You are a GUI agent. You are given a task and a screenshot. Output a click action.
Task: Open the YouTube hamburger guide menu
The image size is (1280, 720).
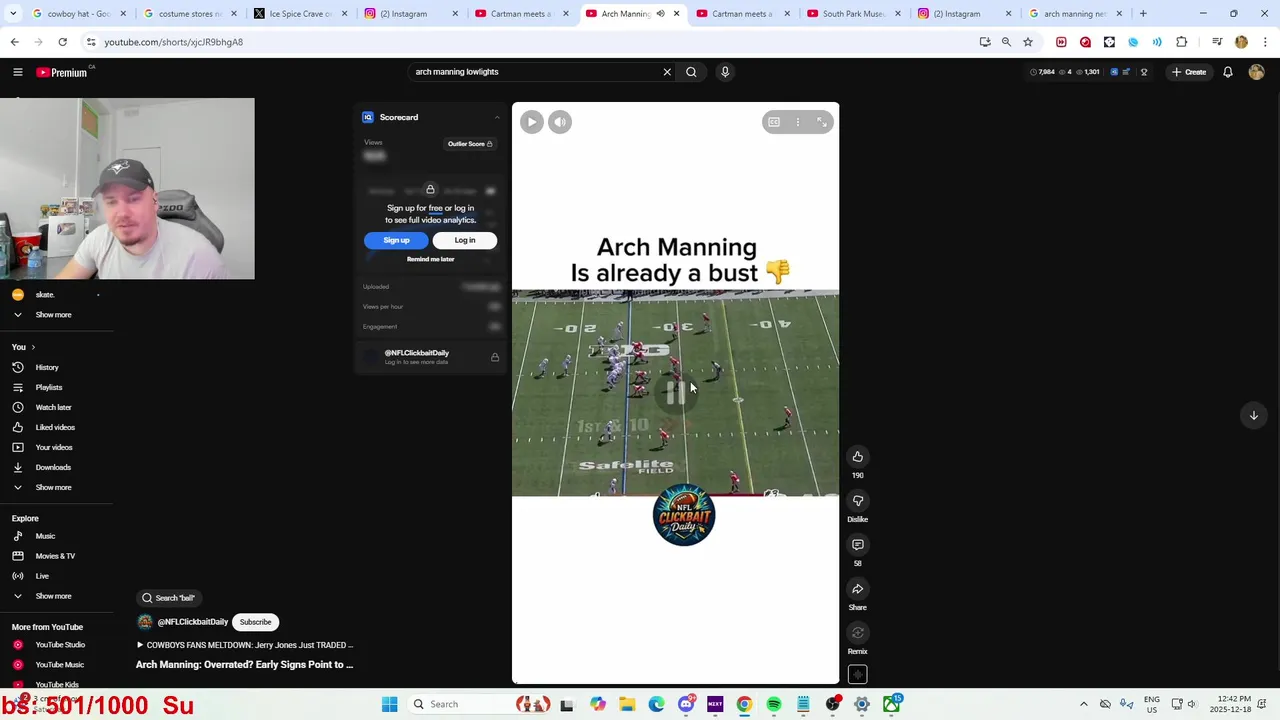pyautogui.click(x=17, y=72)
